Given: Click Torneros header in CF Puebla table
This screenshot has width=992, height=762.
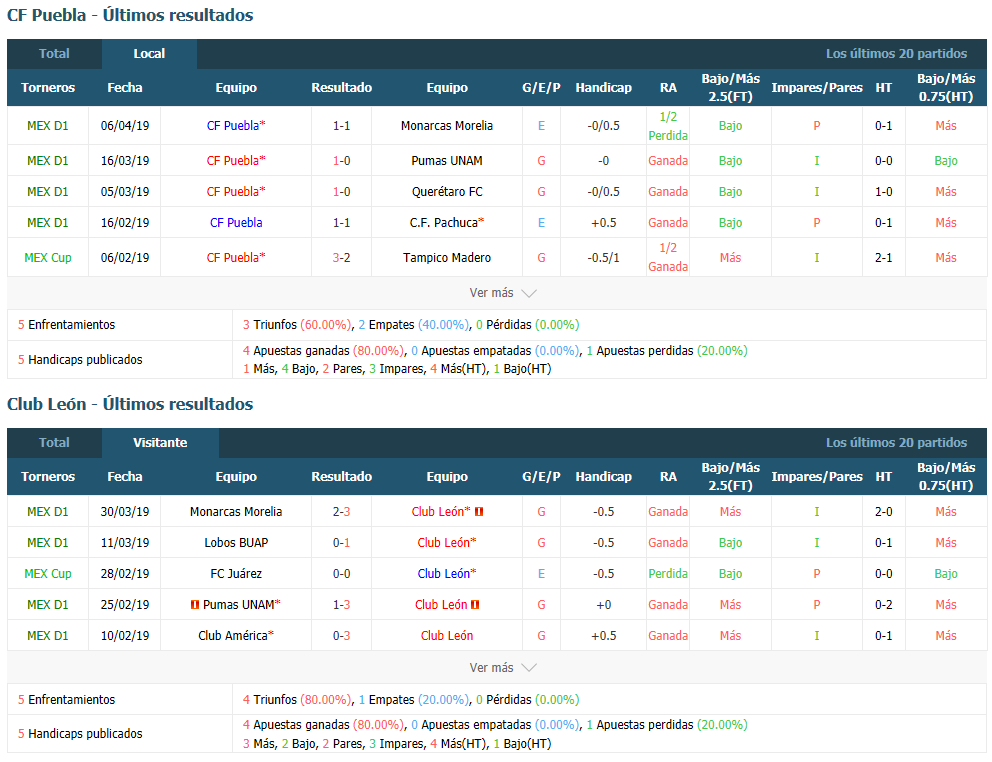Looking at the screenshot, I should 48,88.
